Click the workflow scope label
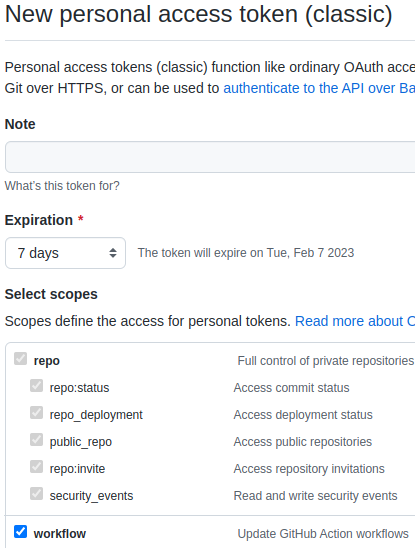415x548 pixels. click(x=60, y=534)
